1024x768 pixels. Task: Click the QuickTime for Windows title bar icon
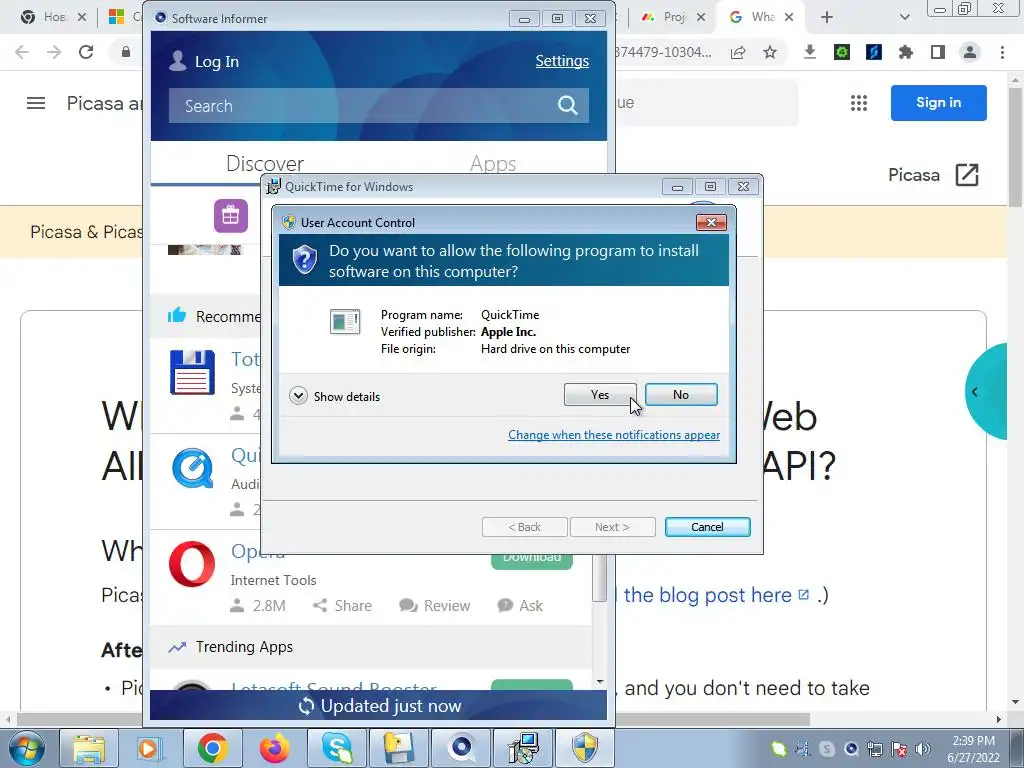(x=273, y=187)
